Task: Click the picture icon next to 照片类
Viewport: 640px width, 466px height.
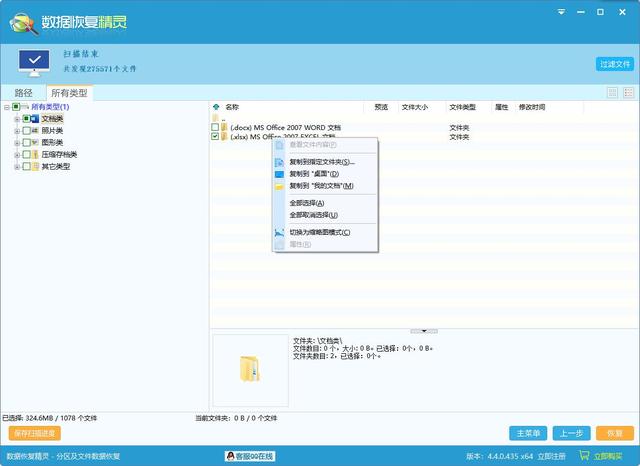Action: [x=35, y=131]
